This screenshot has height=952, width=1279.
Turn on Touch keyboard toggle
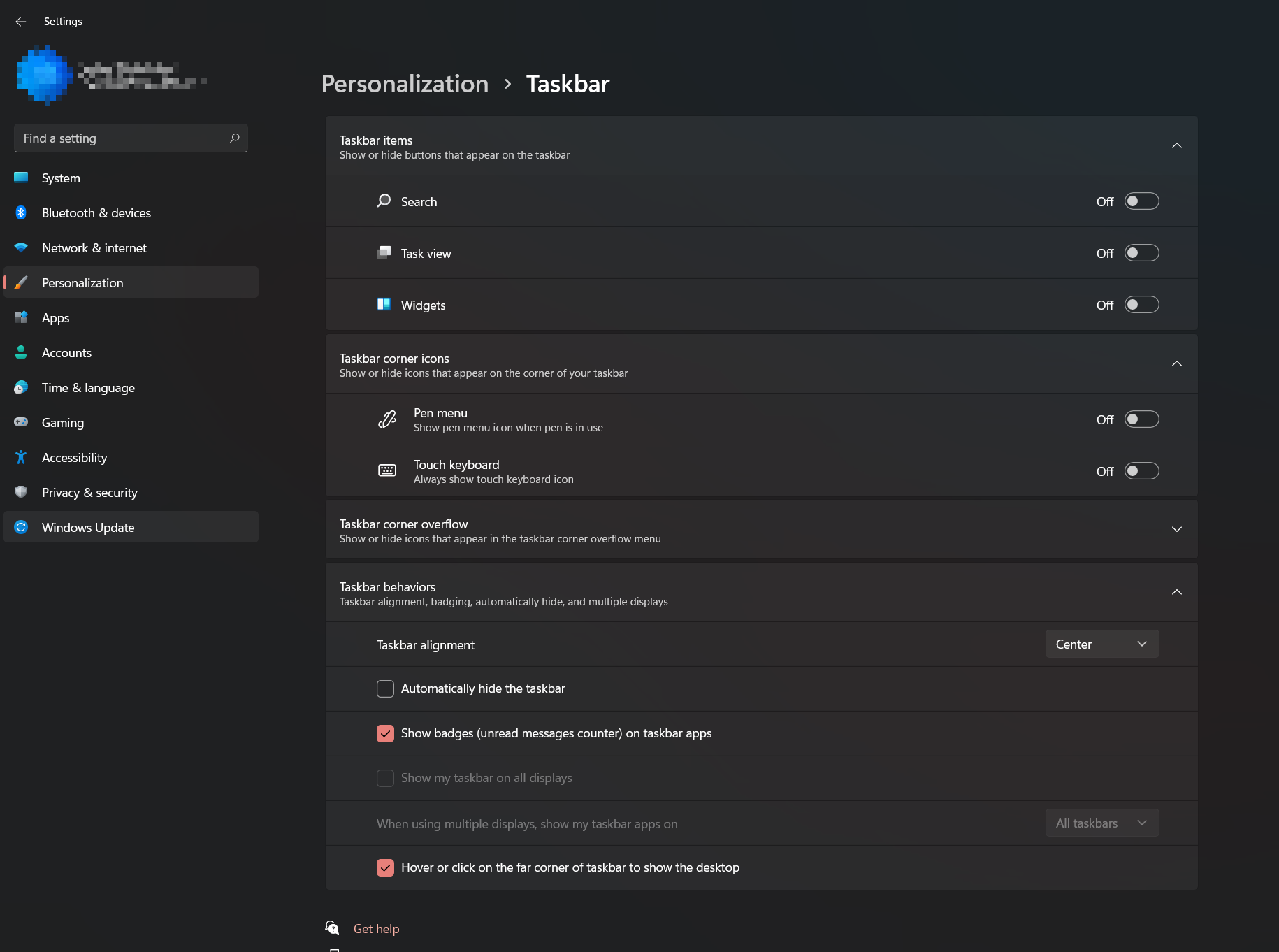pos(1141,471)
